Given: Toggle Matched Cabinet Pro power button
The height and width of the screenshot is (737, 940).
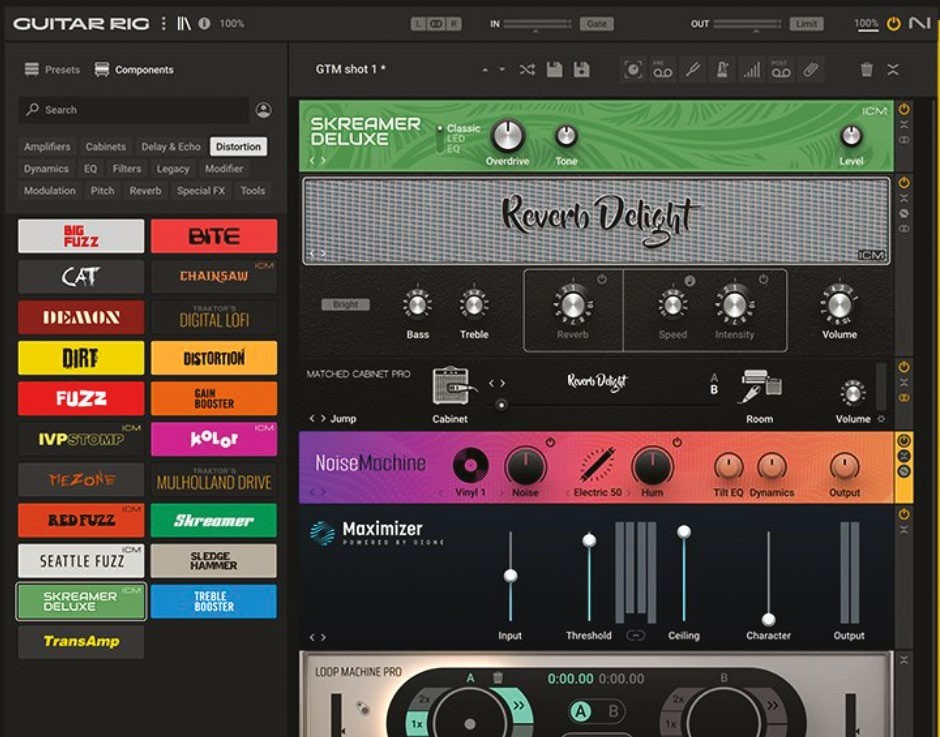Looking at the screenshot, I should (x=904, y=366).
